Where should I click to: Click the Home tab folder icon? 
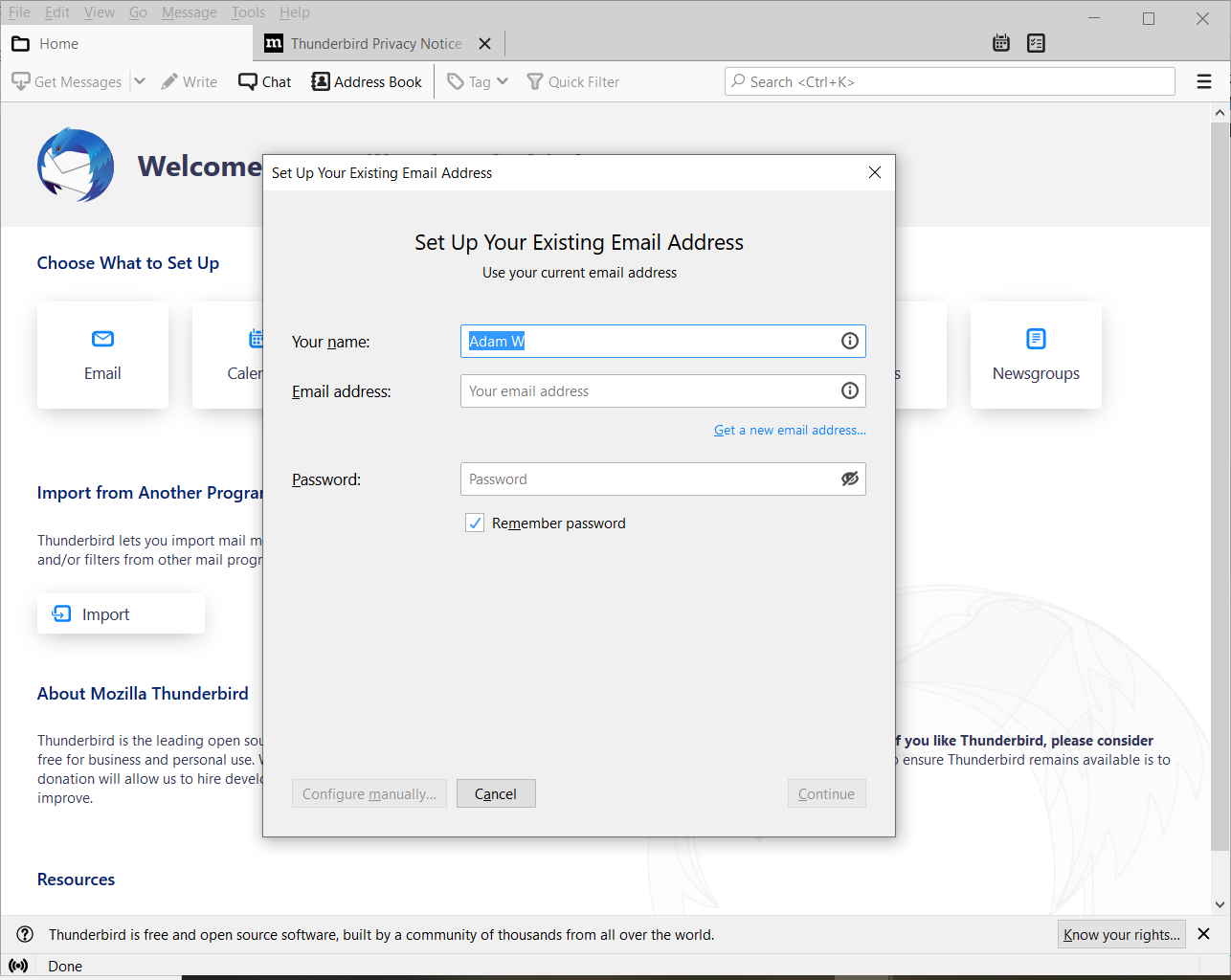tap(20, 44)
